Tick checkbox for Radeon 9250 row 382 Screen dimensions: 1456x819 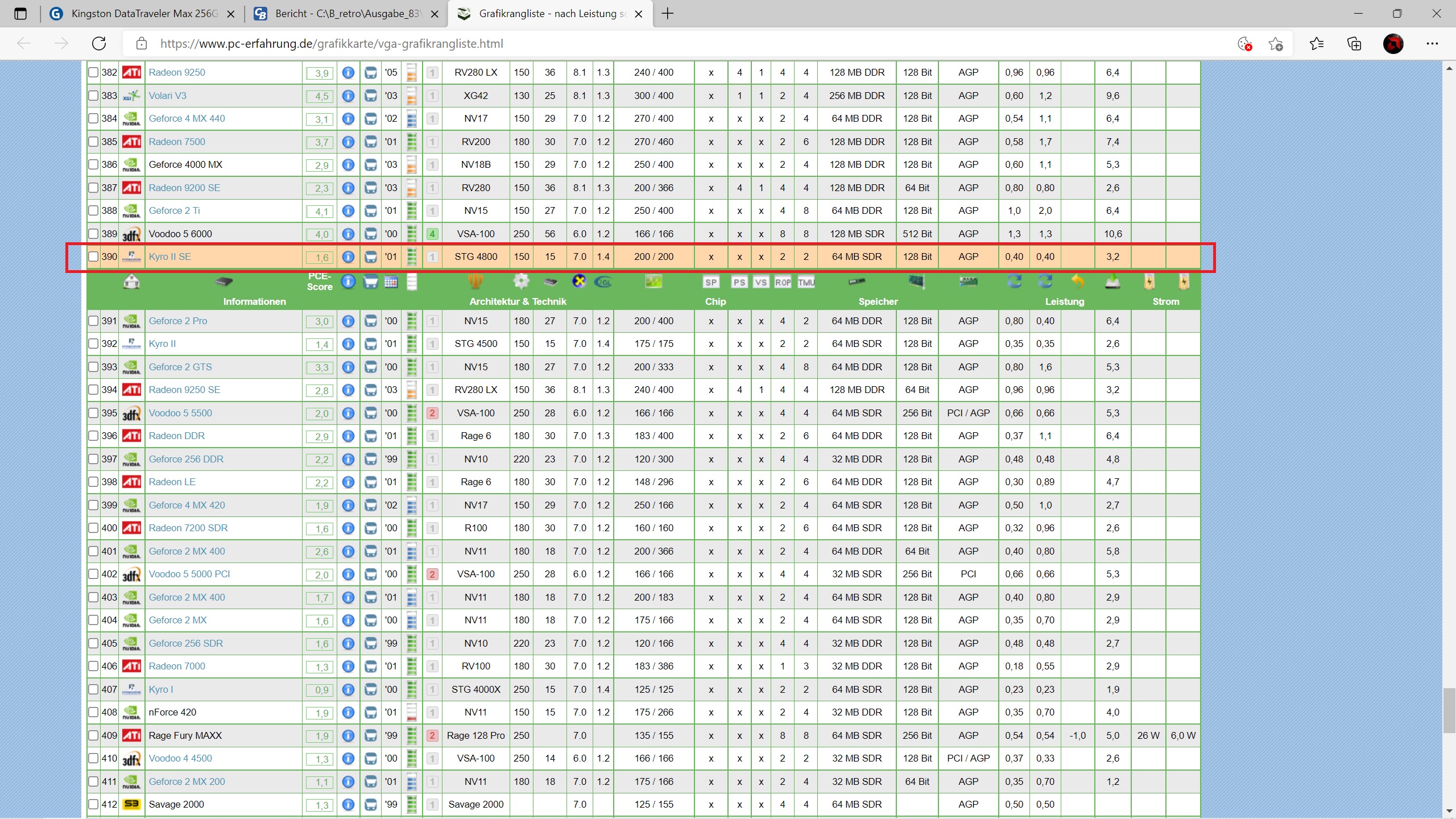(x=93, y=72)
